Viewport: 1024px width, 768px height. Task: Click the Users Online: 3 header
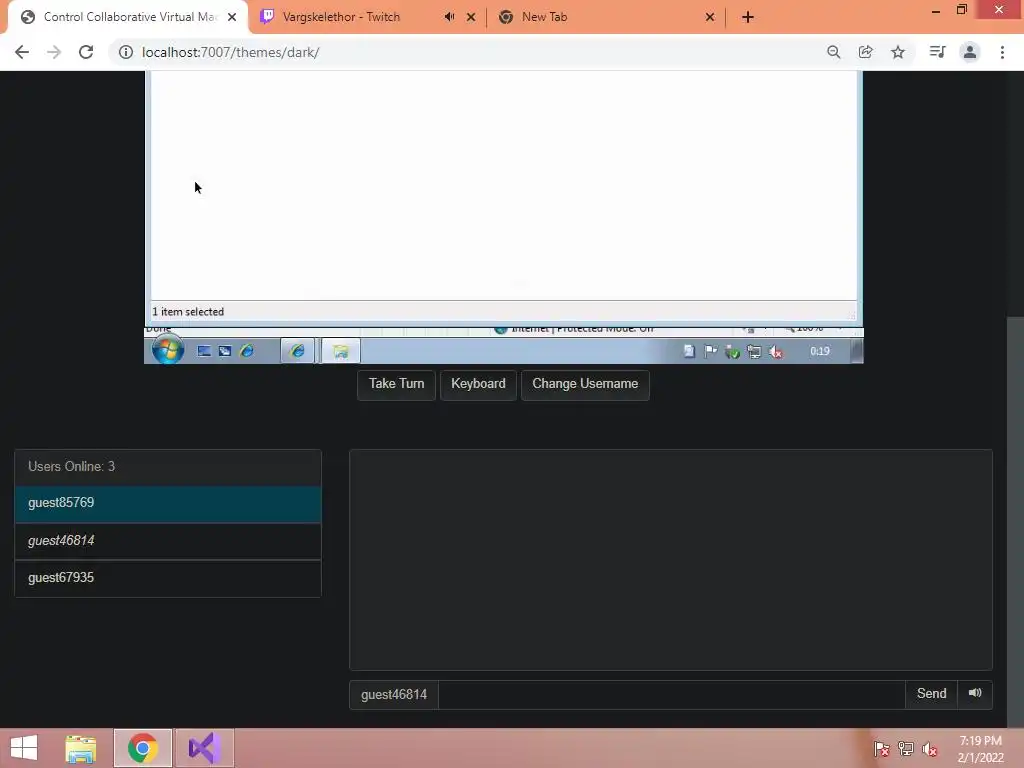[x=168, y=467]
